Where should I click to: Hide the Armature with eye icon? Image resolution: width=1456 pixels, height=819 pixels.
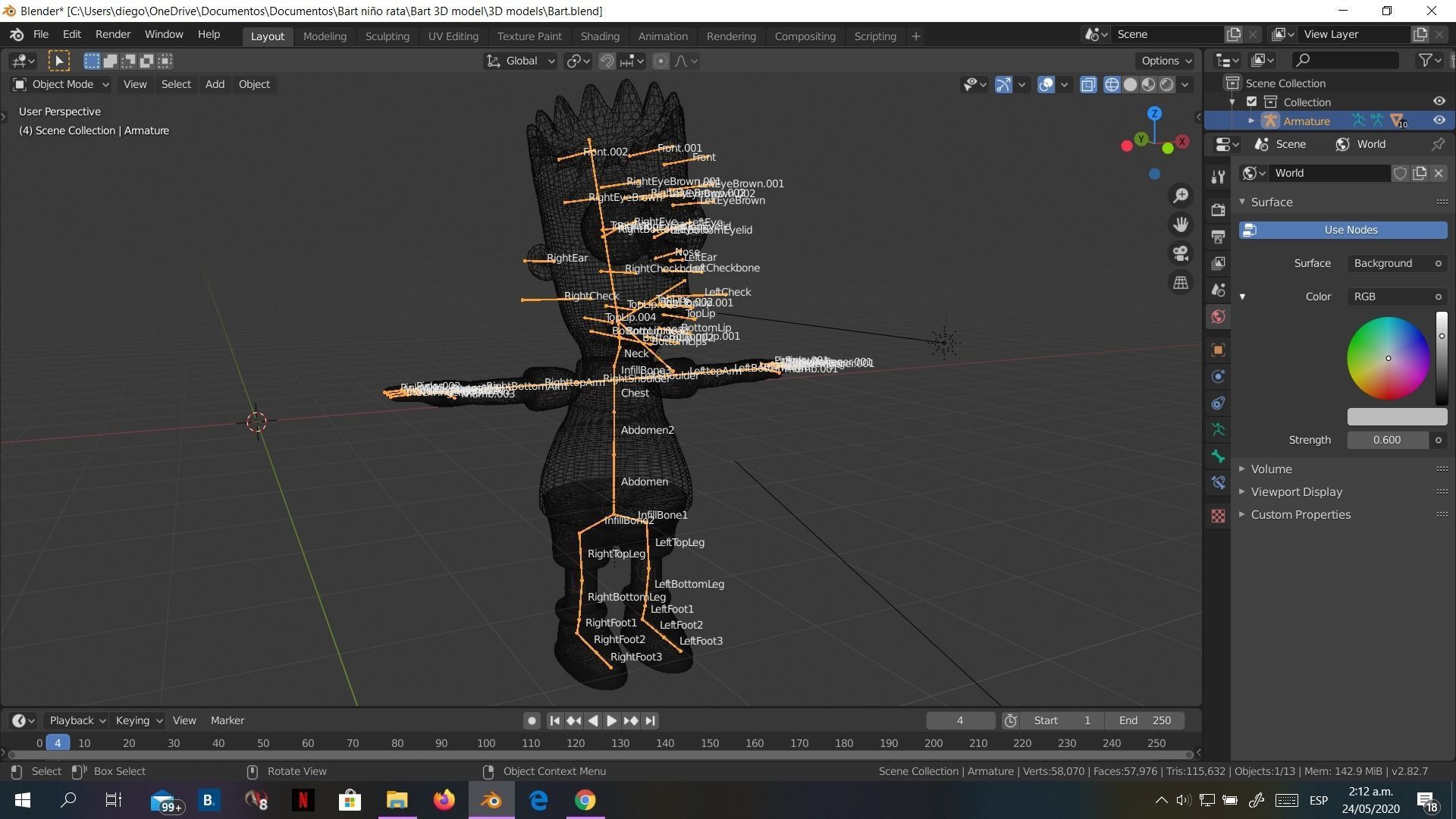[1439, 121]
